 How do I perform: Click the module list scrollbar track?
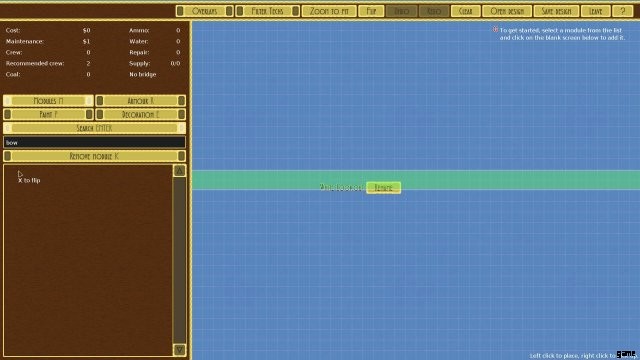179,260
